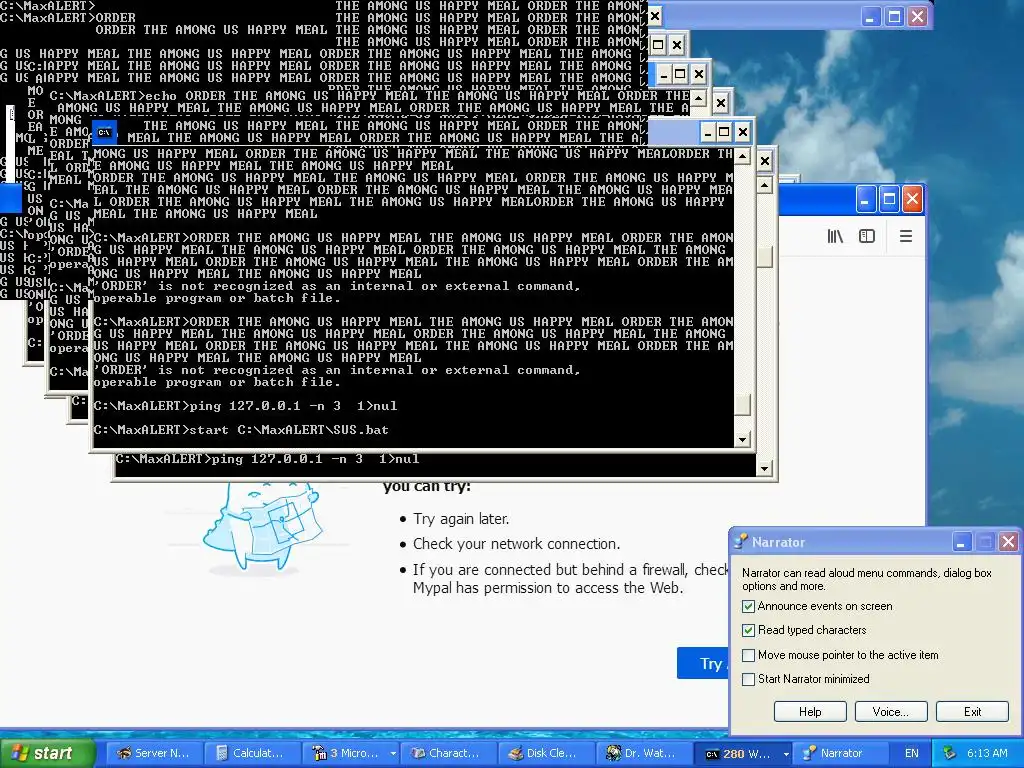
Task: Minimize the Mypal browser window
Action: [x=865, y=199]
